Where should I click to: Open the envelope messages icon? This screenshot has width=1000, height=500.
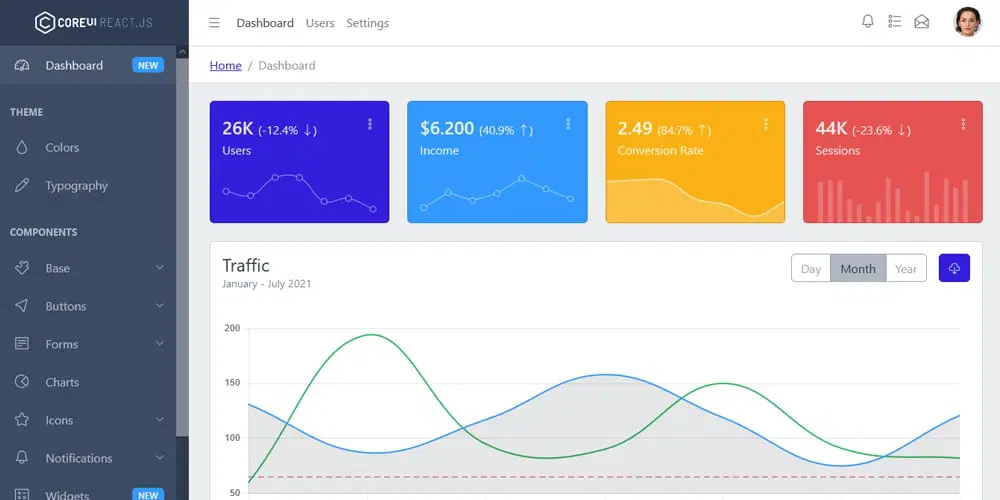(x=922, y=22)
